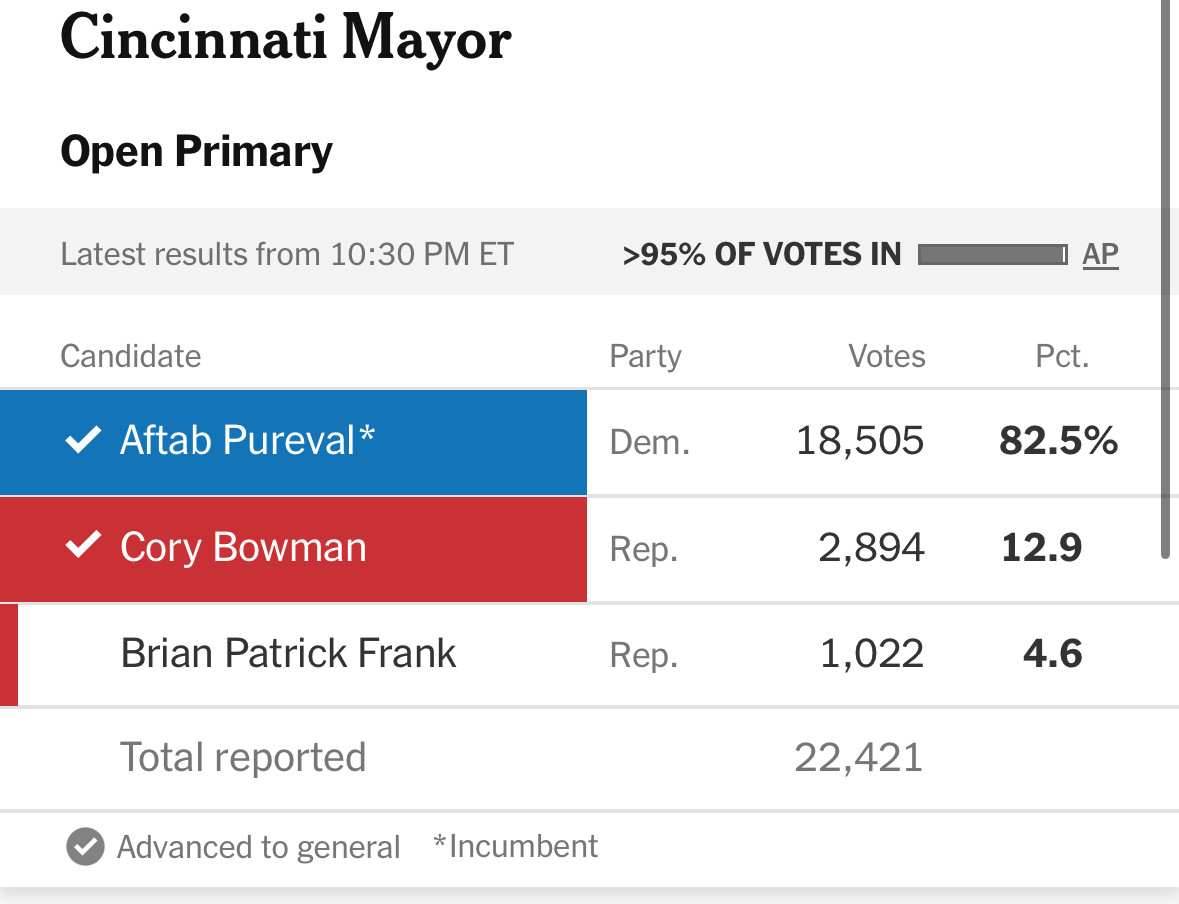
Task: Click the red bar beside Brian Patrick Frank
Action: [9, 654]
